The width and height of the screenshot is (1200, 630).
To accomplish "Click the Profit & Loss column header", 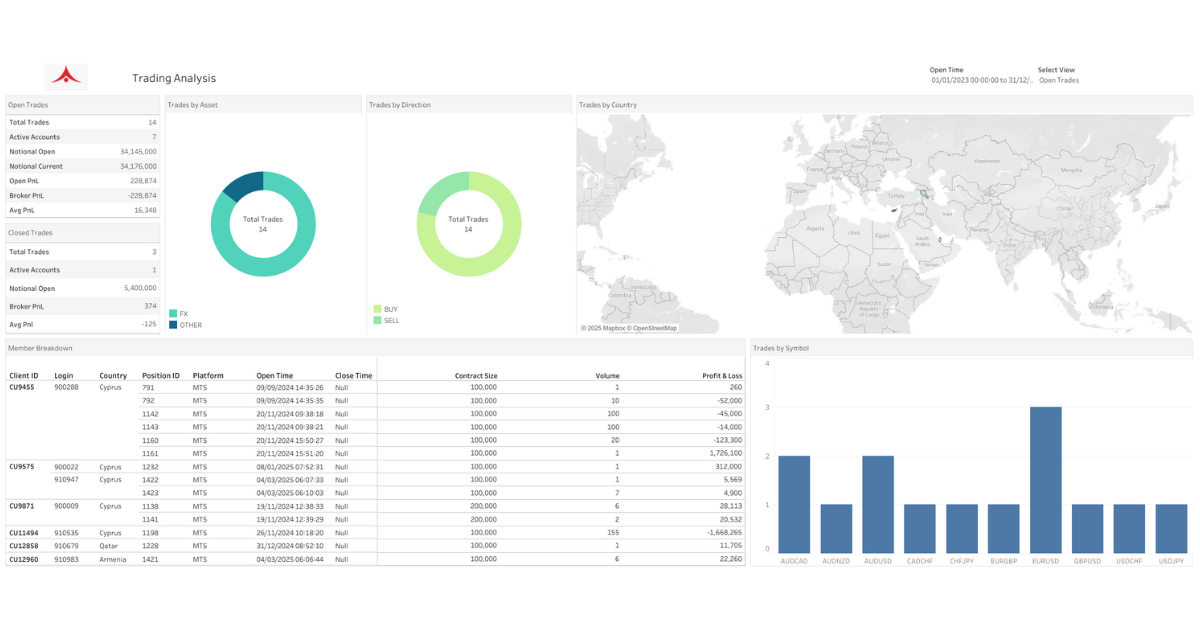I will pos(722,376).
